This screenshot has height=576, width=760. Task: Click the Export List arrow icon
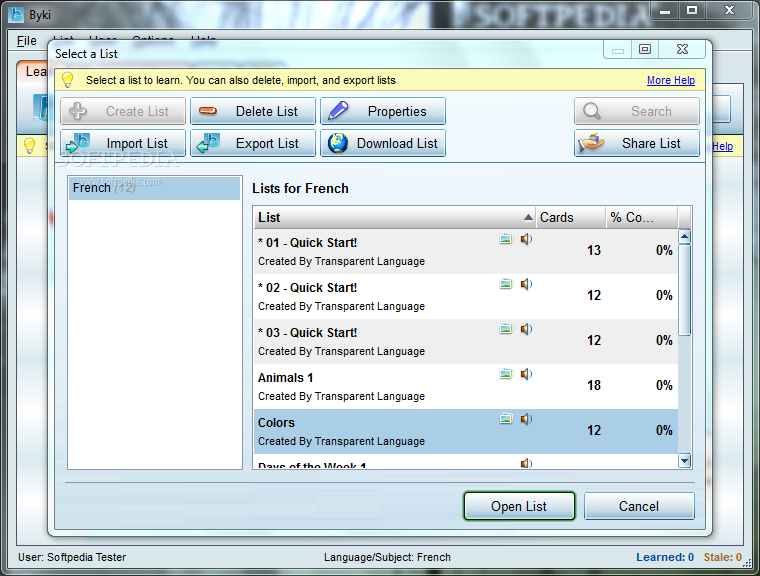208,143
